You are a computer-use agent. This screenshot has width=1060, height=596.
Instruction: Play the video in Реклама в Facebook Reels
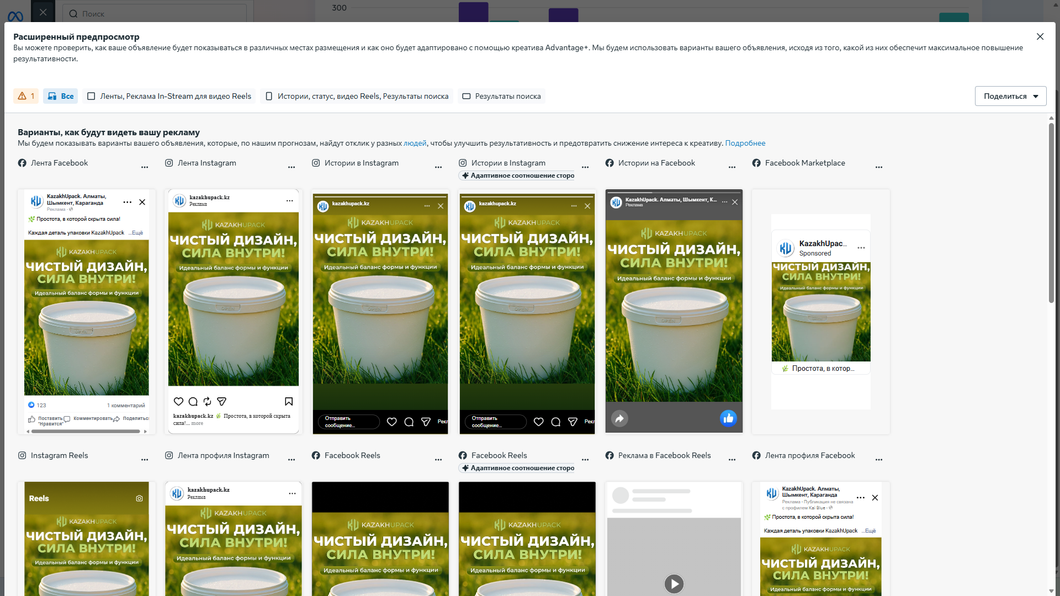(x=673, y=583)
